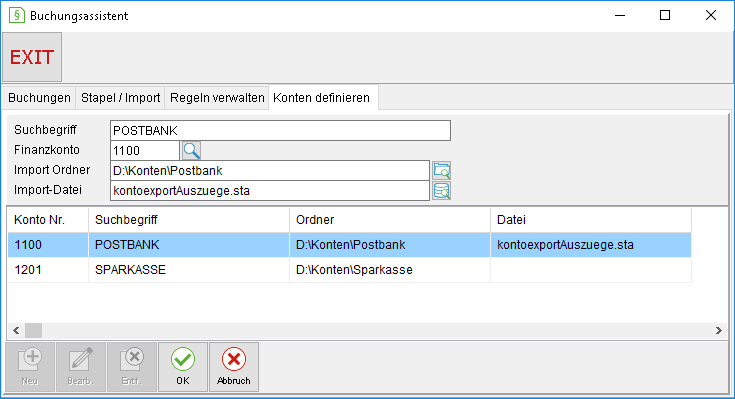The width and height of the screenshot is (735, 399).
Task: Open the Regeln verwalten tab
Action: (x=217, y=98)
